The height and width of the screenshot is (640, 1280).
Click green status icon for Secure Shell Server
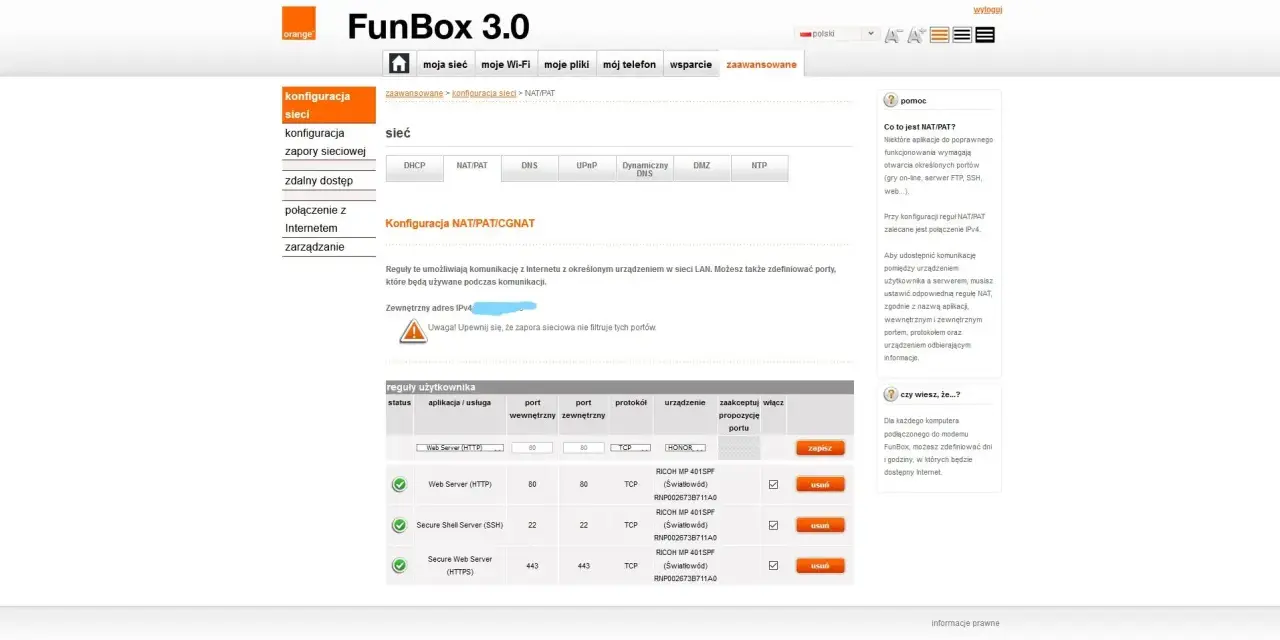pos(399,524)
